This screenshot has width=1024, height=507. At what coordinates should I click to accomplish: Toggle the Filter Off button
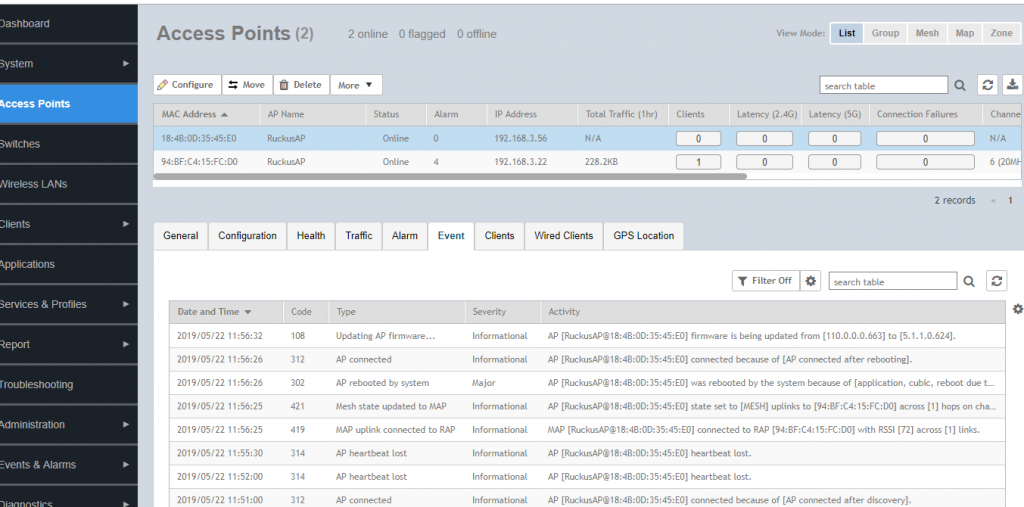click(x=765, y=281)
